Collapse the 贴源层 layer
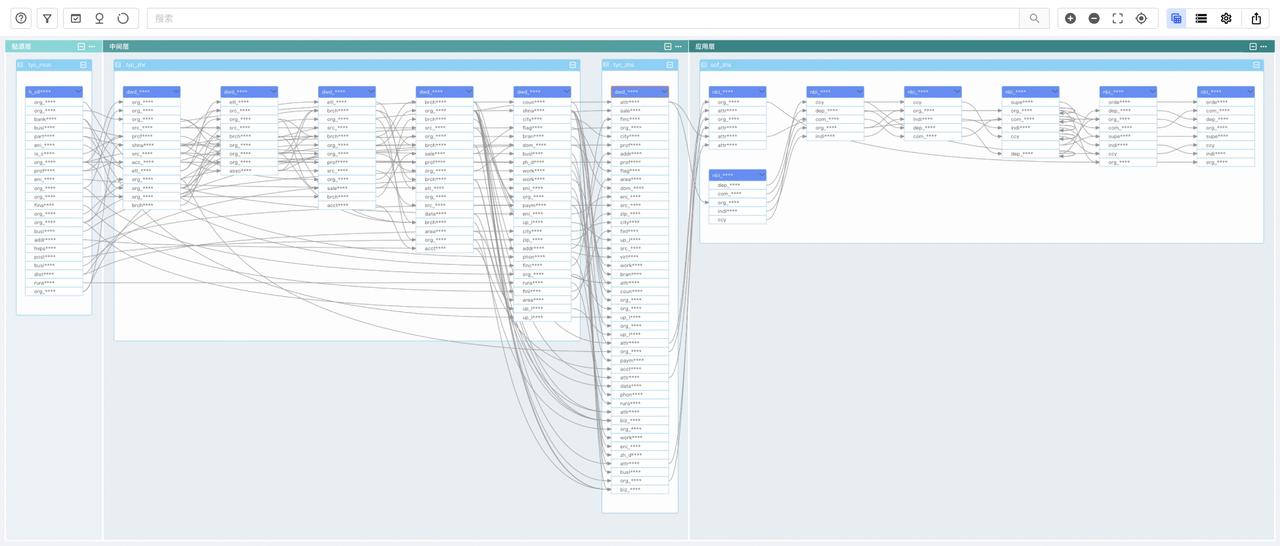Viewport: 1280px width, 546px height. click(x=81, y=46)
